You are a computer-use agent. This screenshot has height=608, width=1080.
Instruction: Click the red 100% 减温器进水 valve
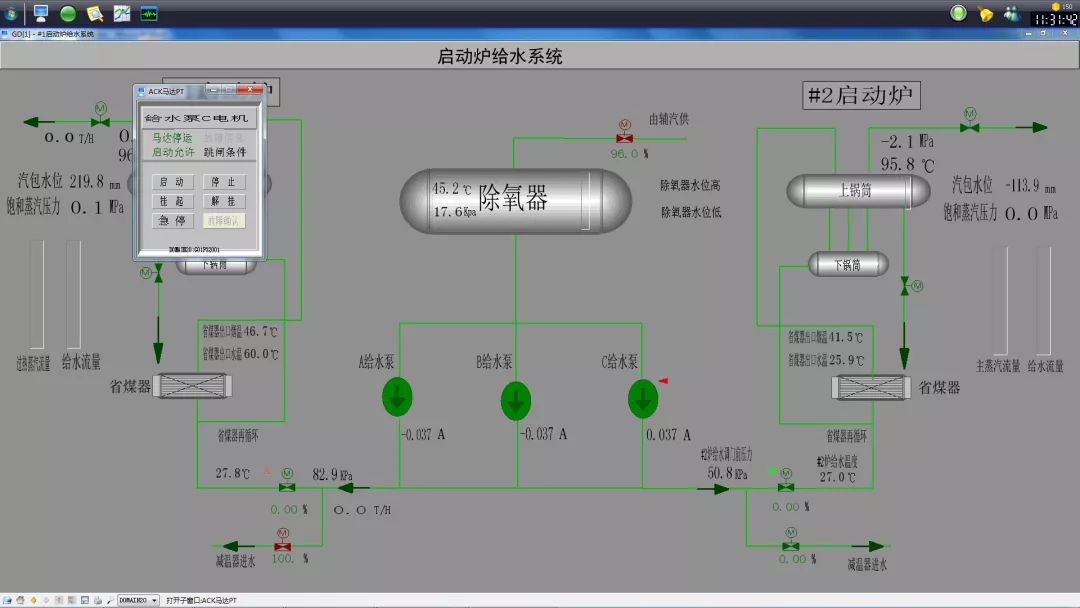pyautogui.click(x=282, y=546)
